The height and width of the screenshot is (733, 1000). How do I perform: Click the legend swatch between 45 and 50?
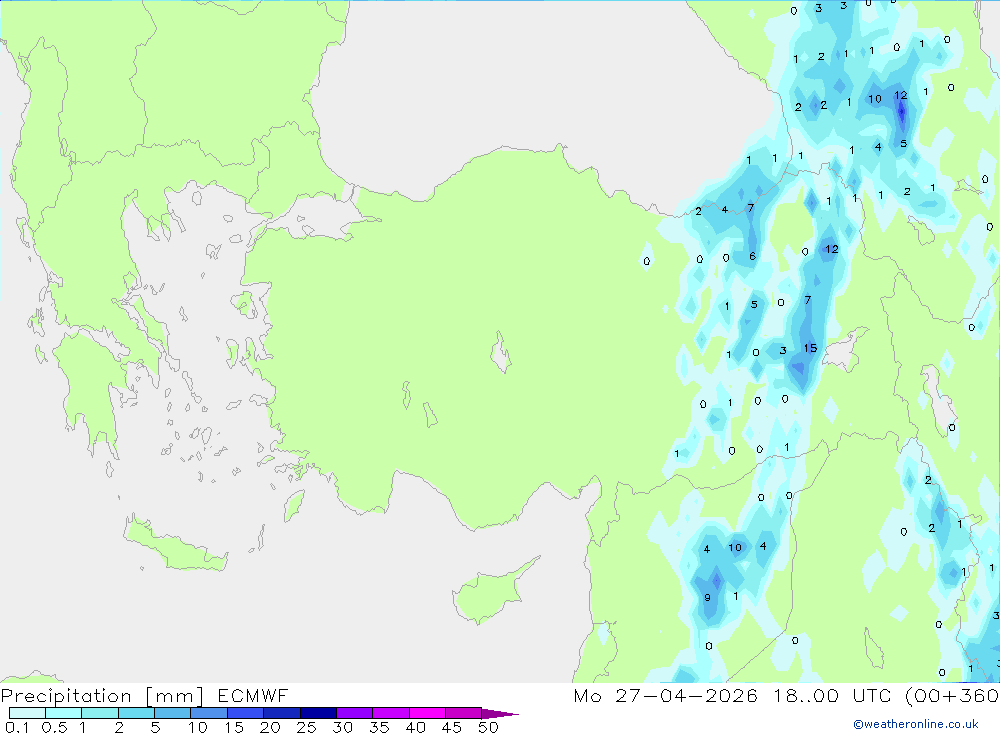[x=464, y=713]
